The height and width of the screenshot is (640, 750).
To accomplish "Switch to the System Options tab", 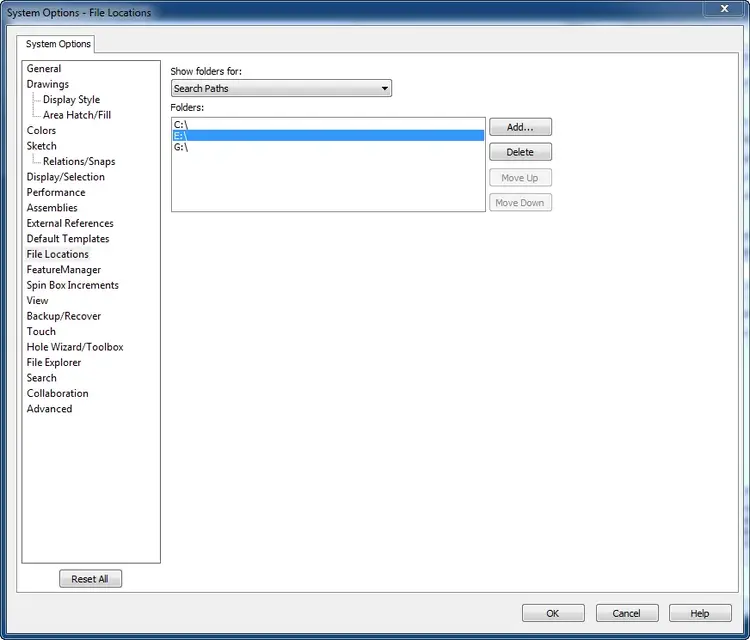I will 58,44.
